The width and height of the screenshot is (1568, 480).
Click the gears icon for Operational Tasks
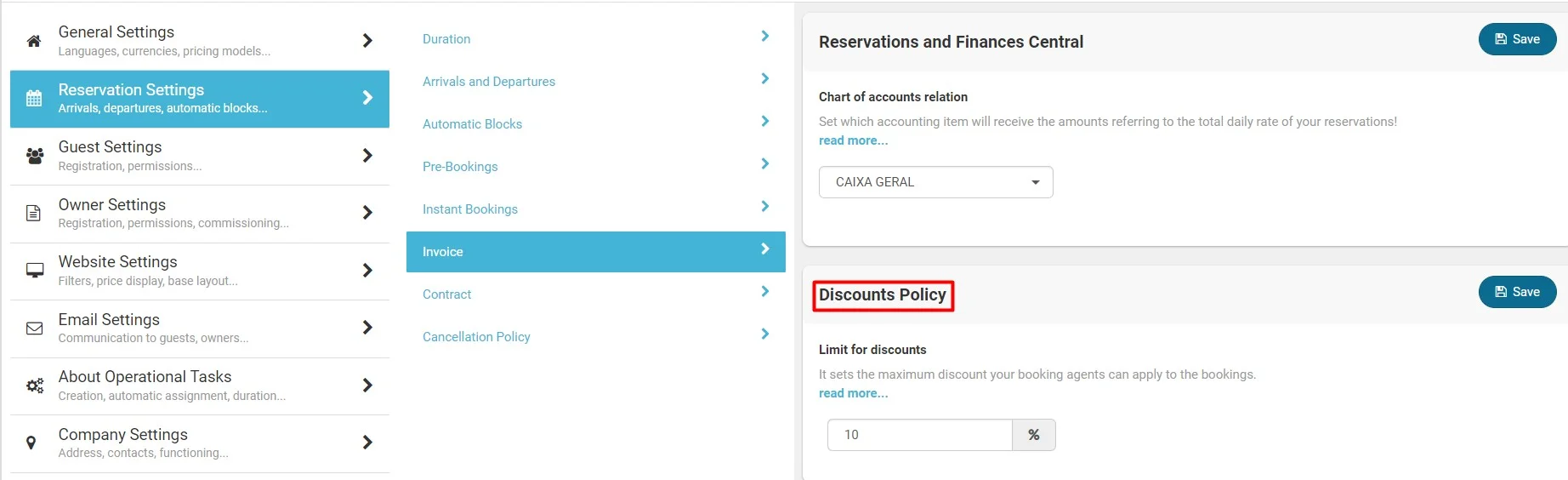click(x=34, y=386)
